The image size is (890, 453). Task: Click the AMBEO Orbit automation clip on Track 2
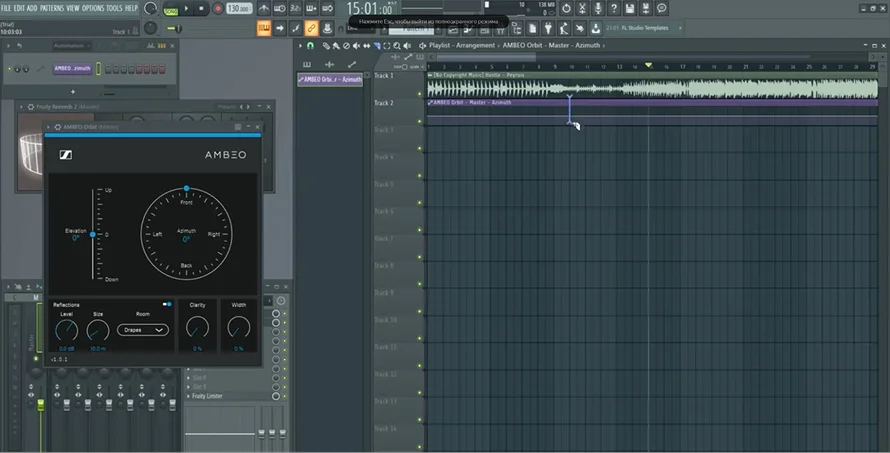point(480,102)
